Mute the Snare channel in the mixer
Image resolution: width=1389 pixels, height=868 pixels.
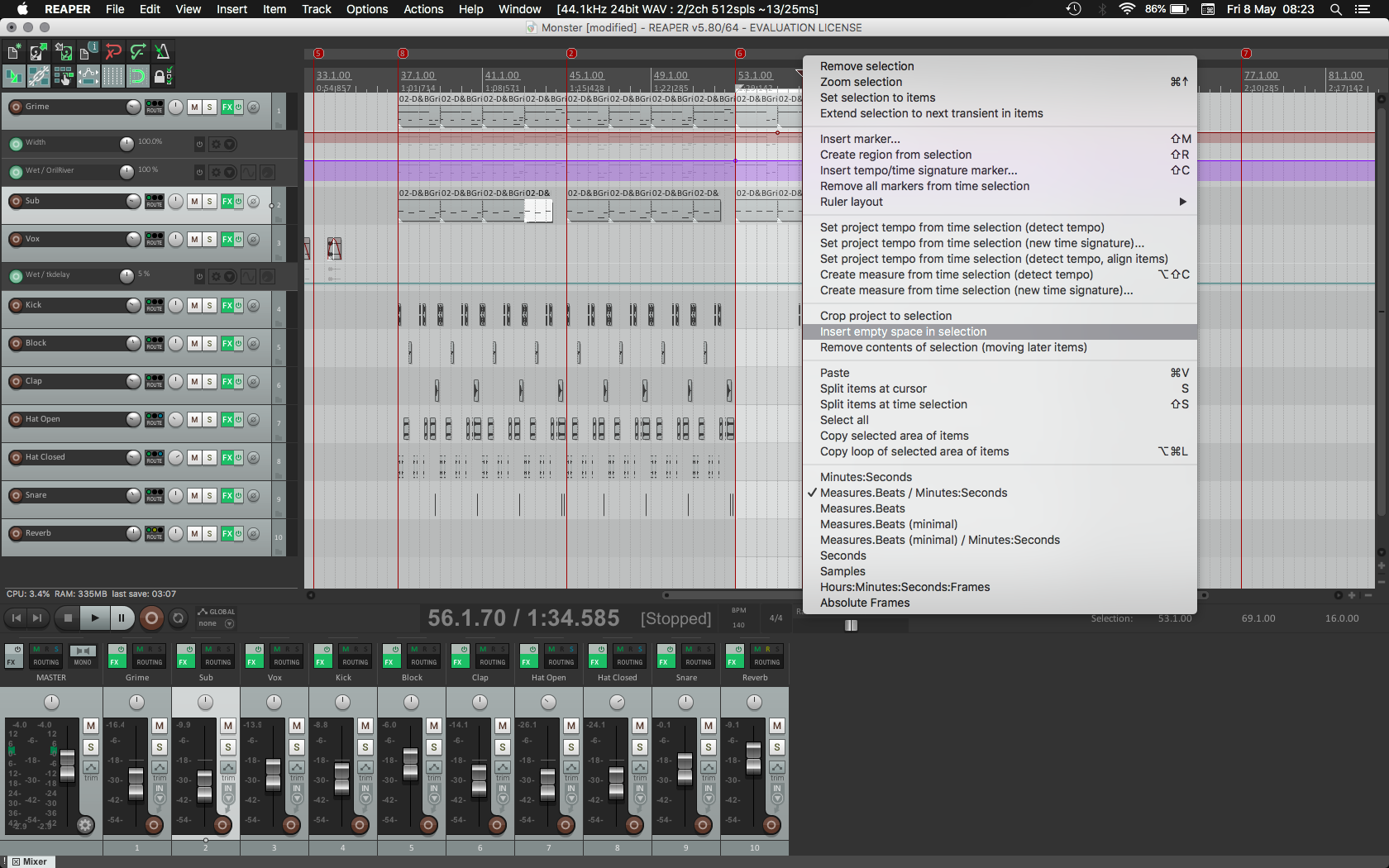709,726
